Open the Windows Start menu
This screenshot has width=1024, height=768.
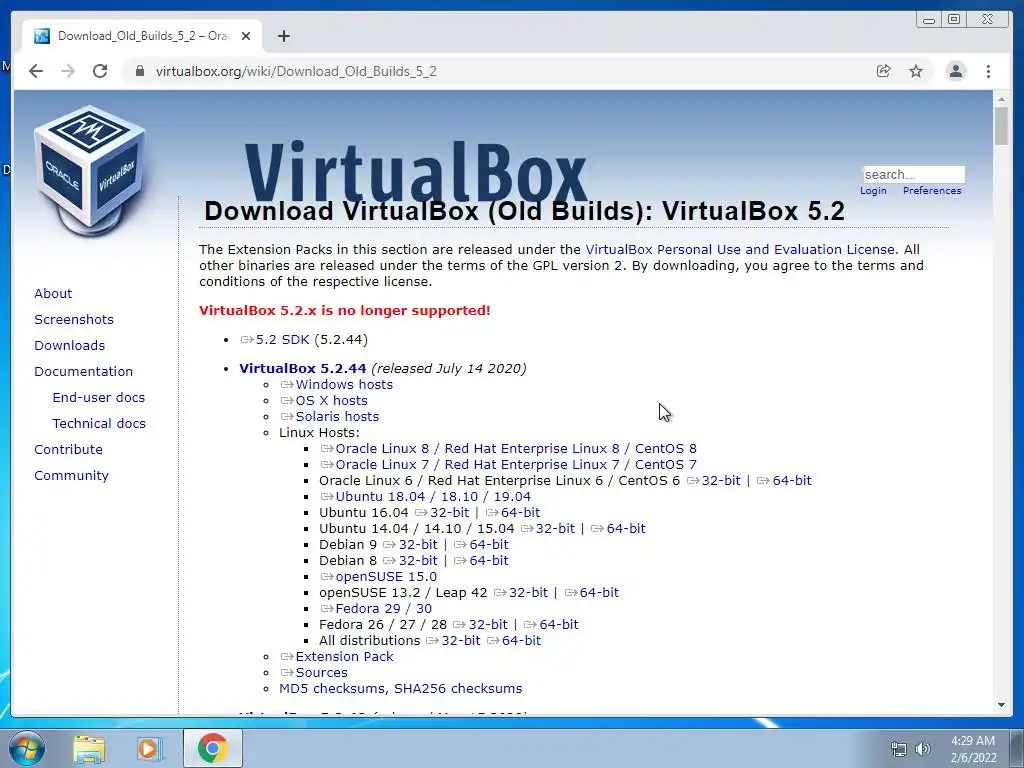tap(27, 748)
